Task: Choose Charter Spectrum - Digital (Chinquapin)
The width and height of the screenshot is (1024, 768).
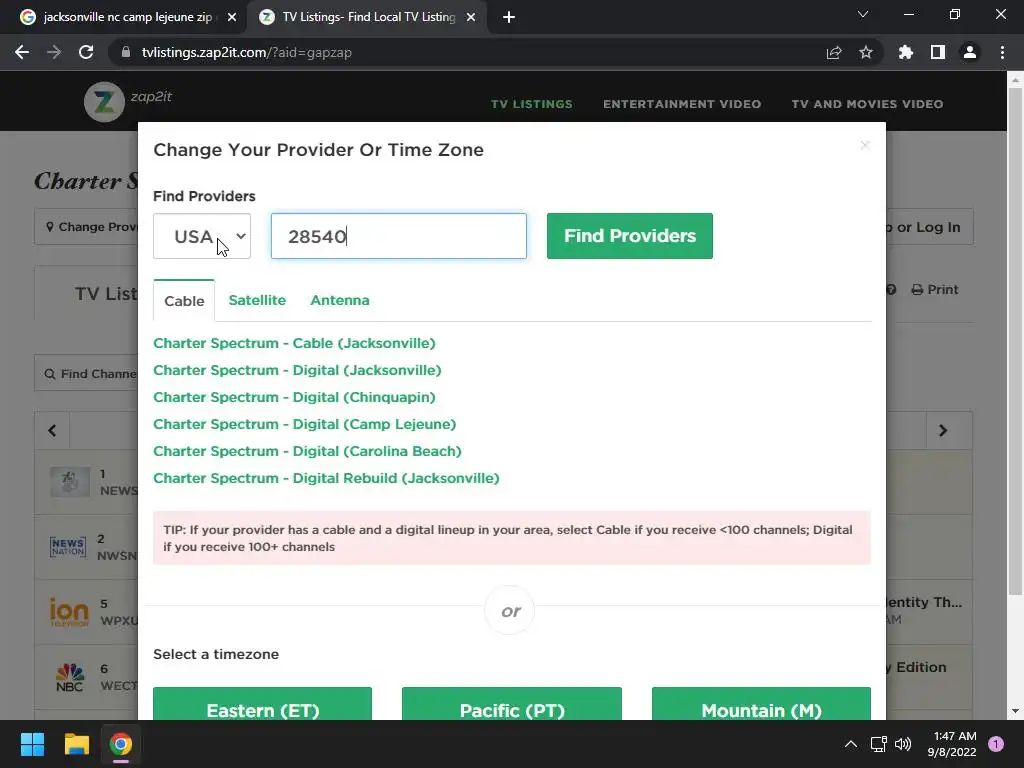Action: click(x=294, y=397)
